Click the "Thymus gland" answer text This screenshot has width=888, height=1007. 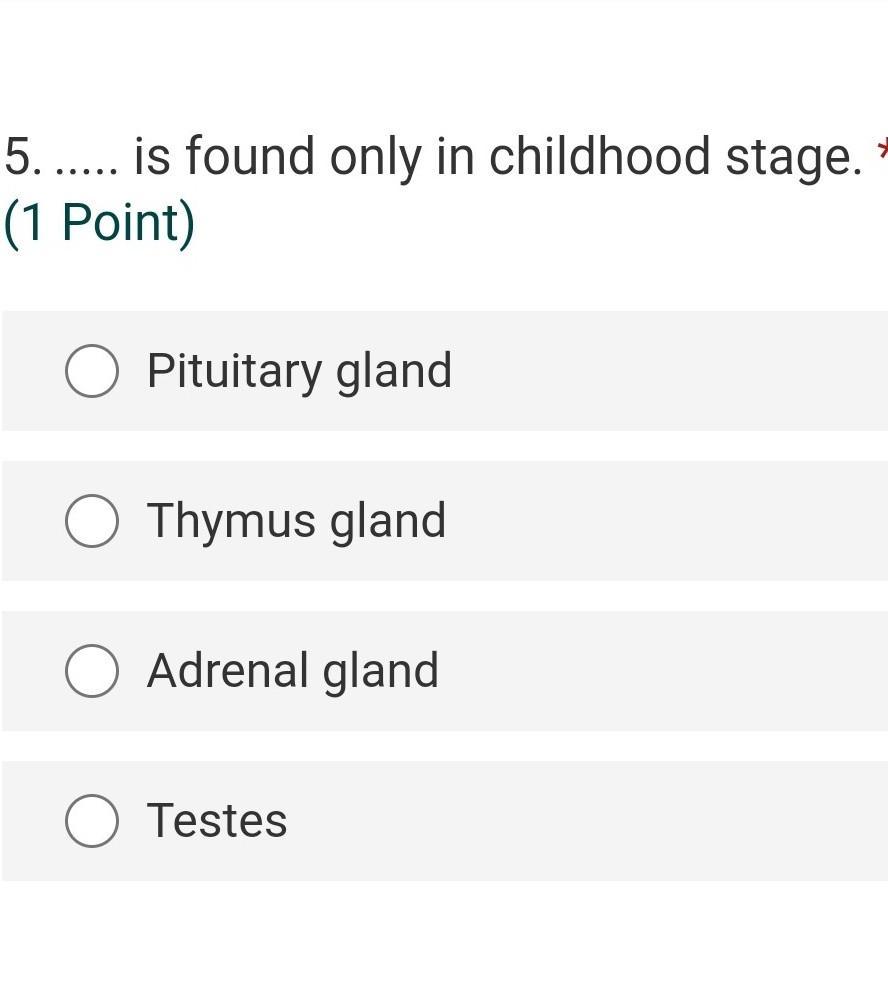296,521
